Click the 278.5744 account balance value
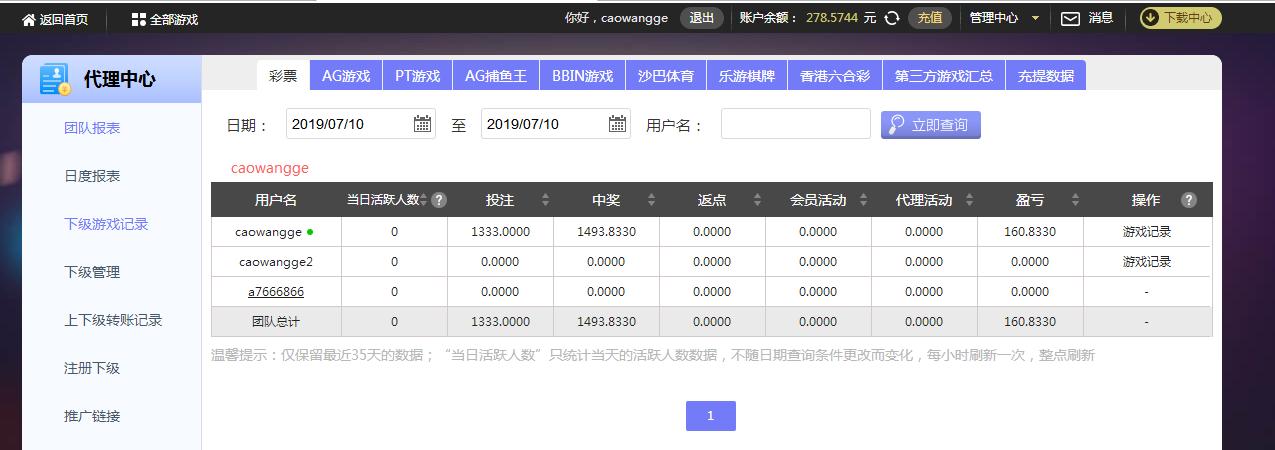1275x450 pixels. (x=832, y=18)
